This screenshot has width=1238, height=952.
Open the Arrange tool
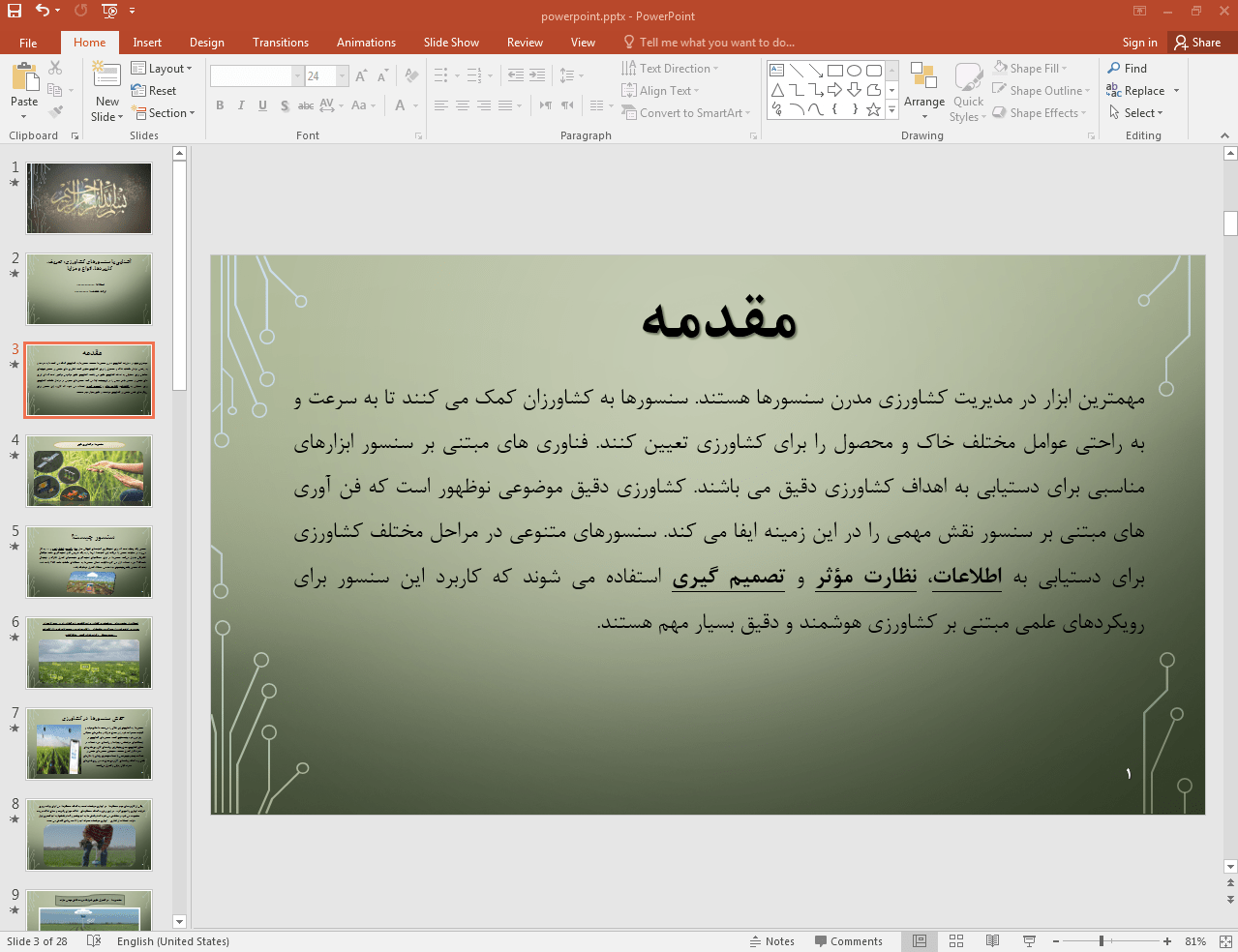[923, 93]
